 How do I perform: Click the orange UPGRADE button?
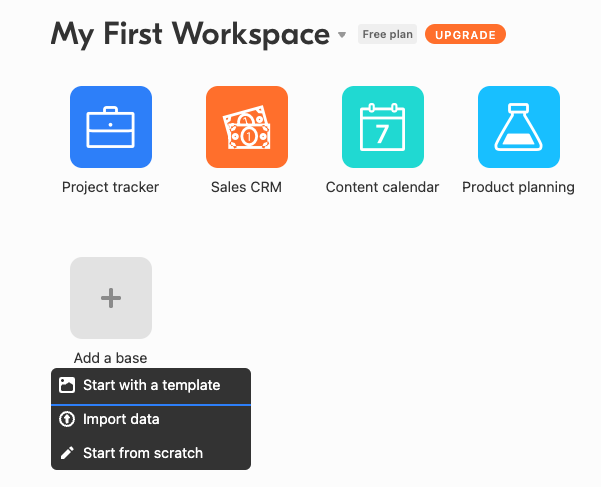(465, 34)
